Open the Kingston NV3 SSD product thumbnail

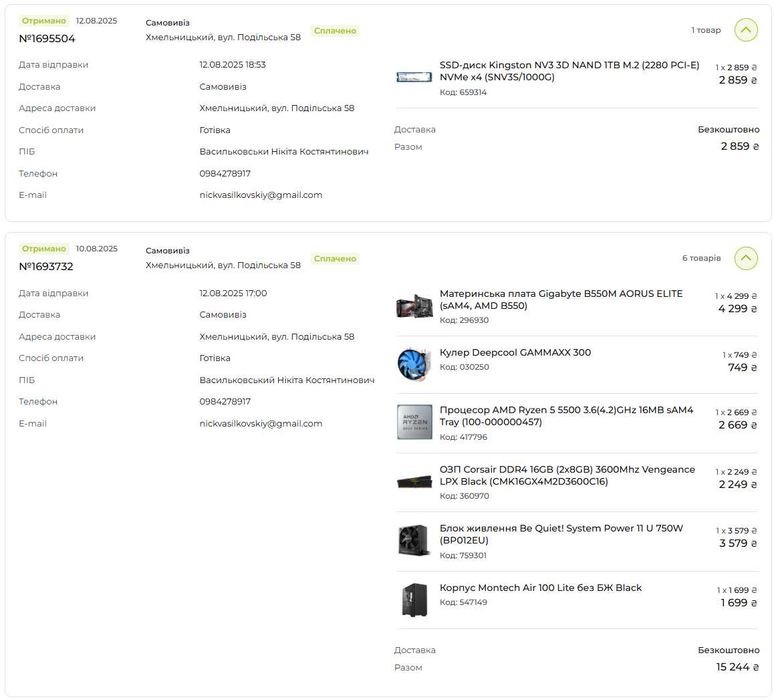[414, 77]
